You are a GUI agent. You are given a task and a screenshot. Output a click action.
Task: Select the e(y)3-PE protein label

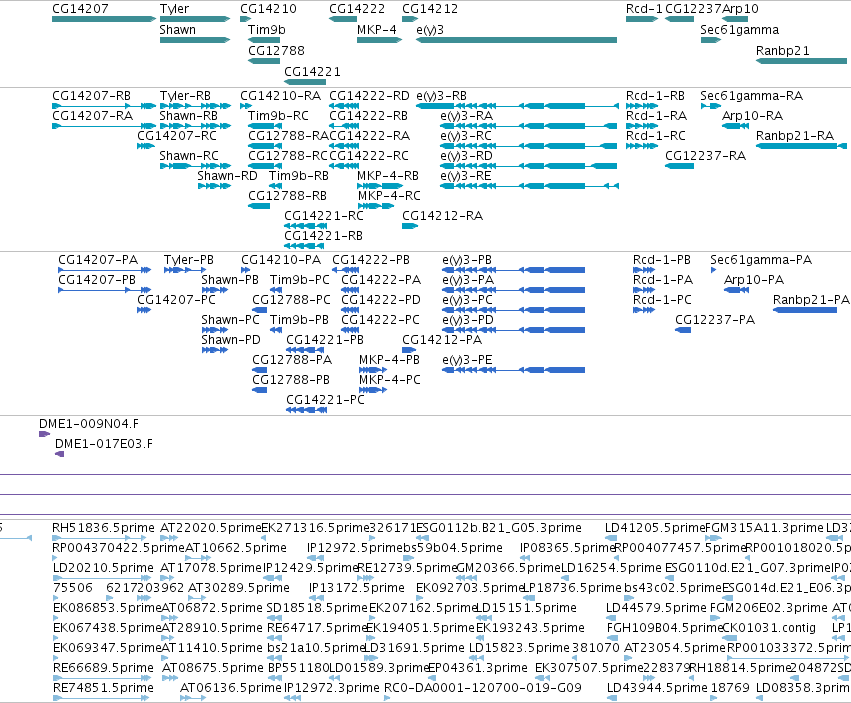[467, 360]
